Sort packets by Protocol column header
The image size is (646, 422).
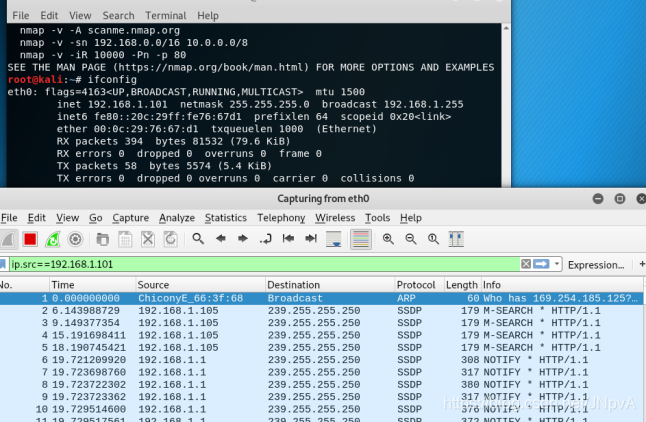[x=419, y=285]
